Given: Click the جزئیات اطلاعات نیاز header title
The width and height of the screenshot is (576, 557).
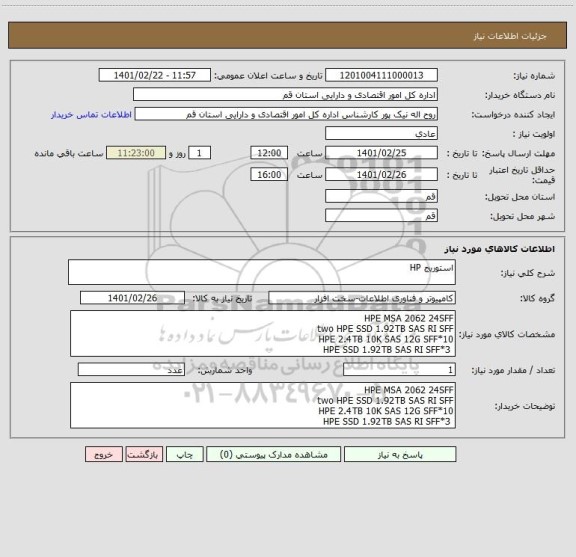Looking at the screenshot, I should (510, 36).
